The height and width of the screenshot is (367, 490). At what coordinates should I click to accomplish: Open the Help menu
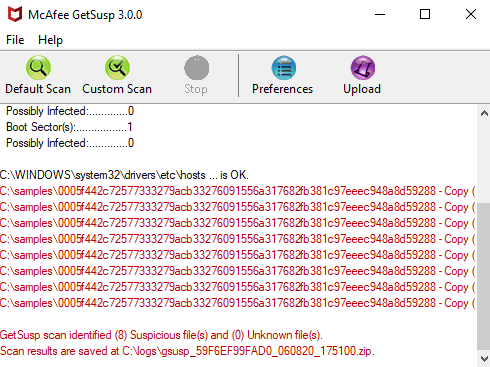tap(50, 40)
